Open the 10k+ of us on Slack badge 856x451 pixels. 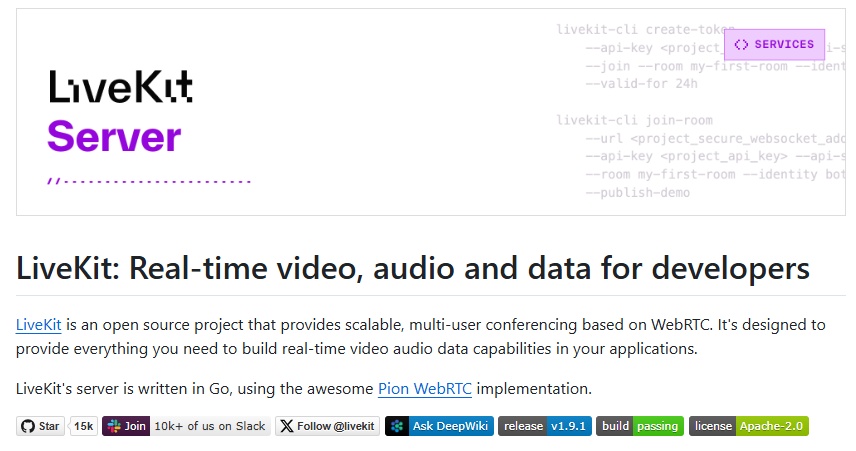click(187, 426)
